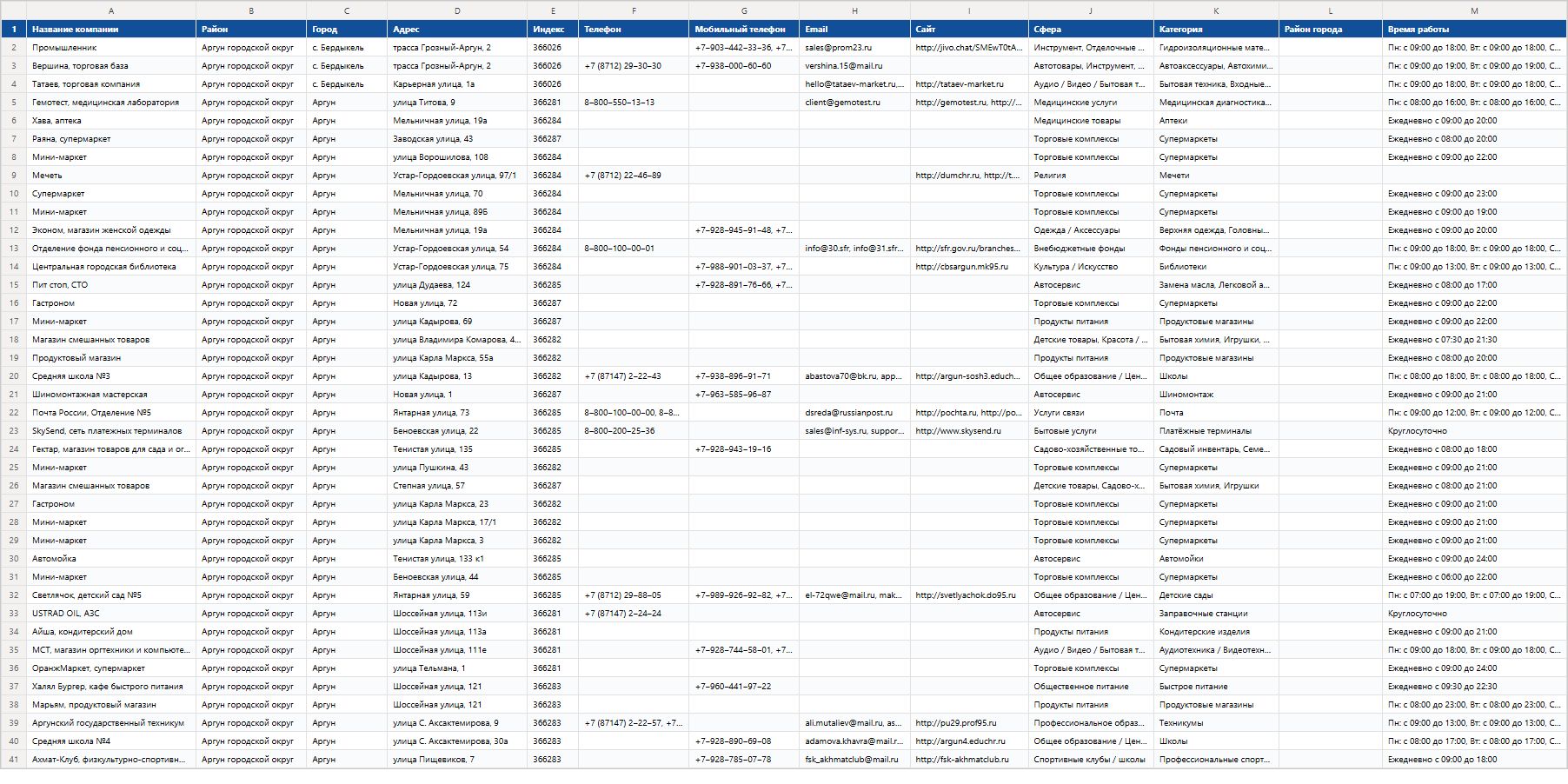Select 'Гемотест, медицинская лаборатория' cell
Screen dimensions: 1568x784
coord(111,102)
